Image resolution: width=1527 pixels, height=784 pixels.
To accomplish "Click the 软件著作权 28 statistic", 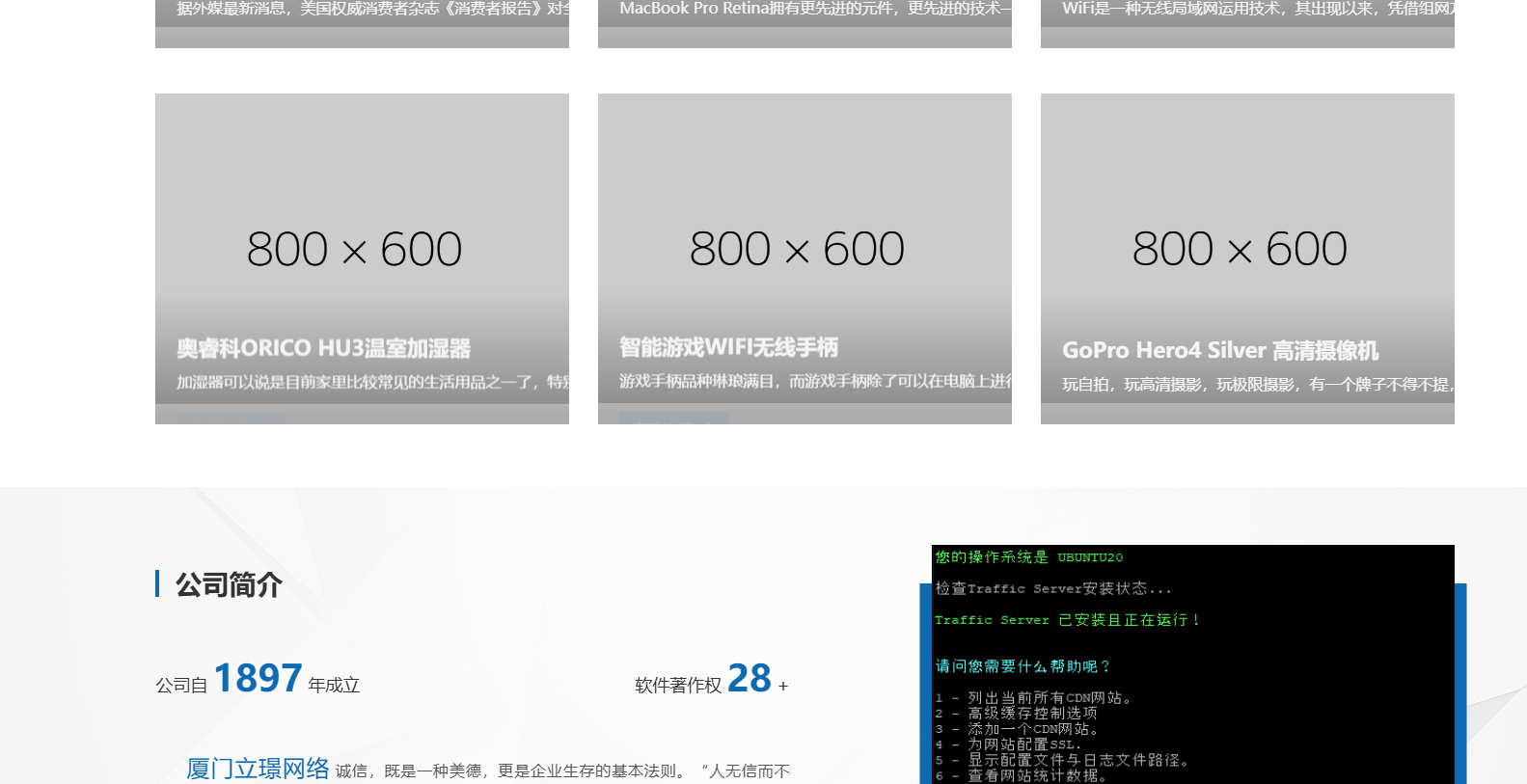I will 711,679.
